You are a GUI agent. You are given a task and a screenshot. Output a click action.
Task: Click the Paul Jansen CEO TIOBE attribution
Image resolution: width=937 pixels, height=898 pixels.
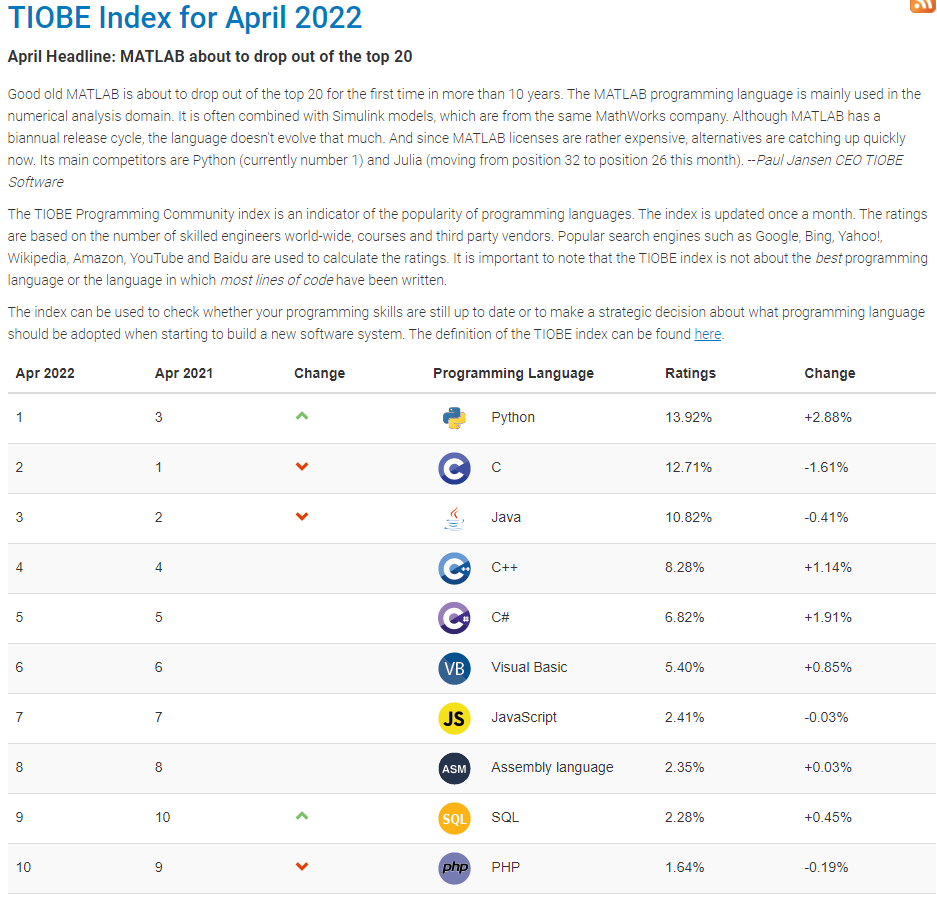tap(830, 161)
